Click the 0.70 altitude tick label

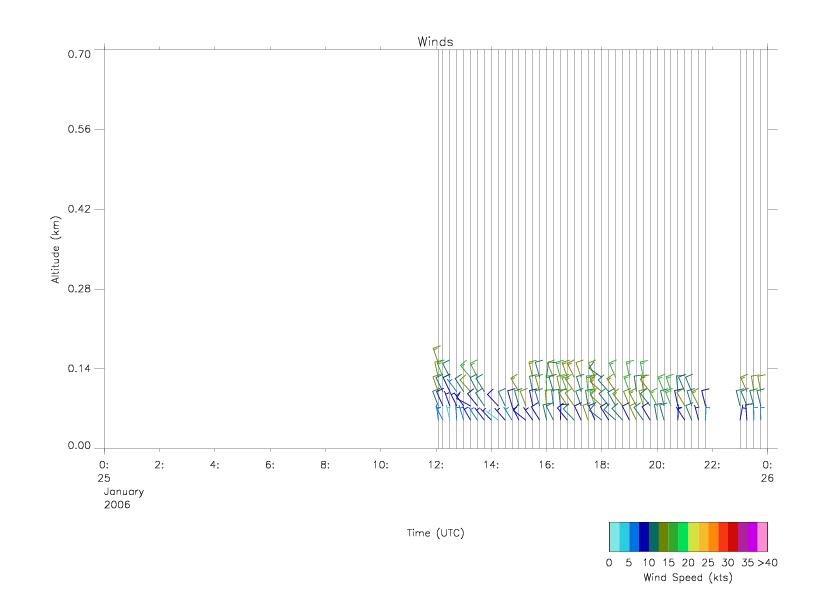pos(79,54)
